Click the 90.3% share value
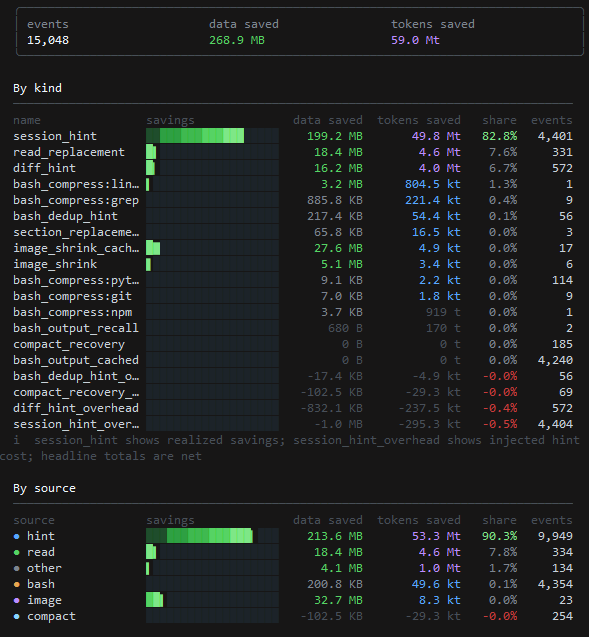589x637 pixels. (500, 536)
